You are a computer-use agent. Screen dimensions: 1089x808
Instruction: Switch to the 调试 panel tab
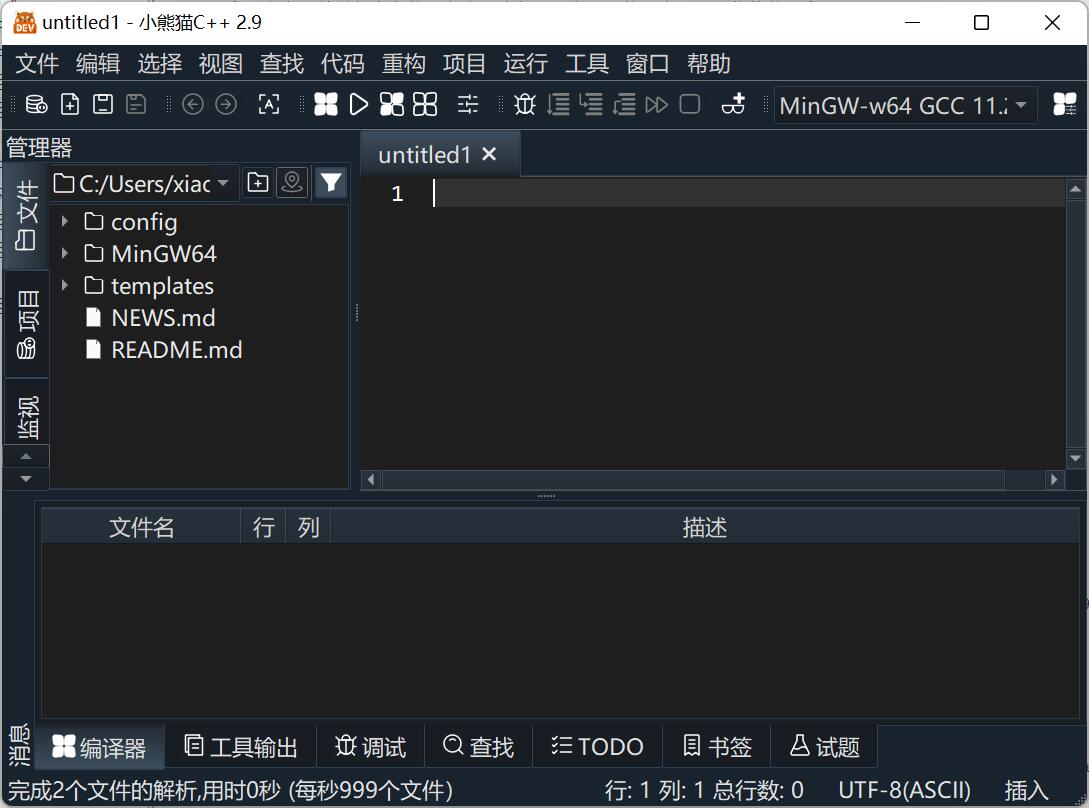[370, 746]
